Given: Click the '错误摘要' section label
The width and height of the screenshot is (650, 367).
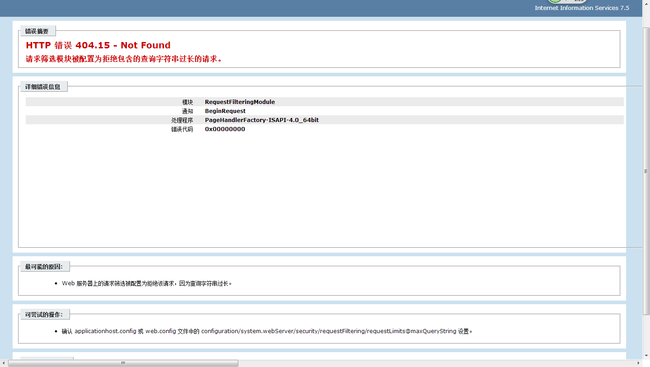Looking at the screenshot, I should coord(37,32).
